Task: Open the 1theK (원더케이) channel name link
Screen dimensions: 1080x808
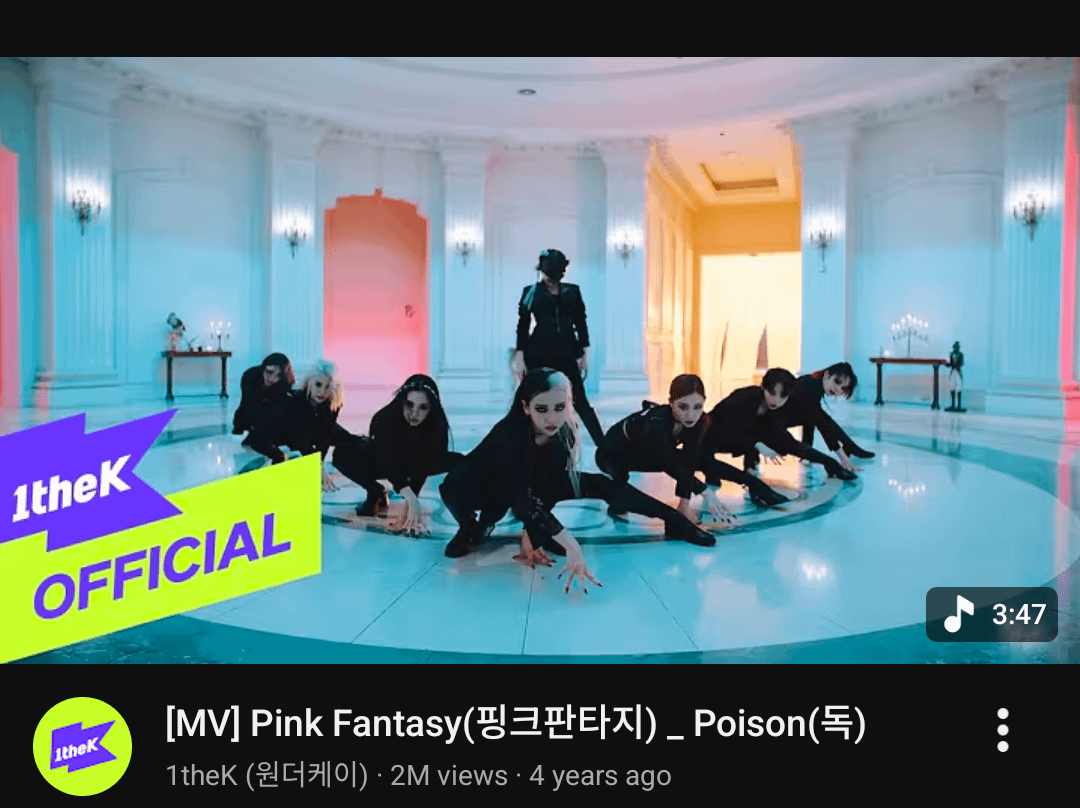Action: [267, 776]
